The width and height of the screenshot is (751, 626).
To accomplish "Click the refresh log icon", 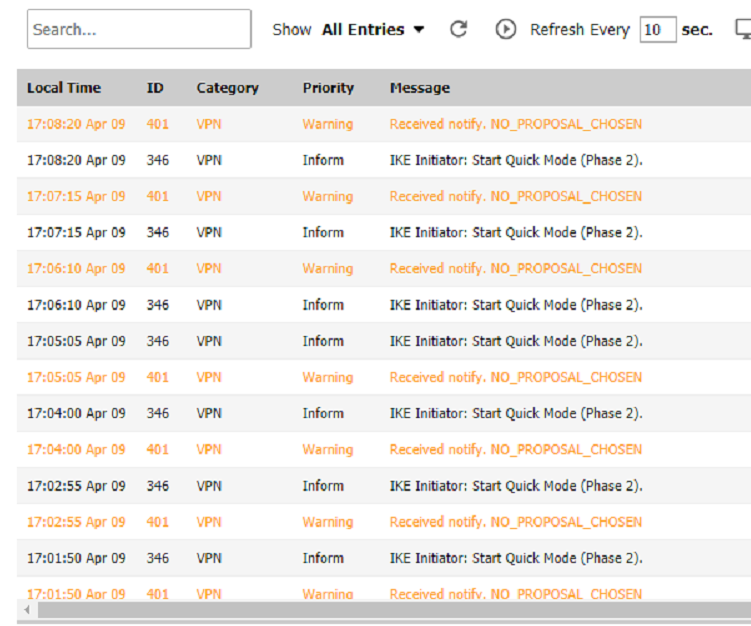I will (458, 29).
